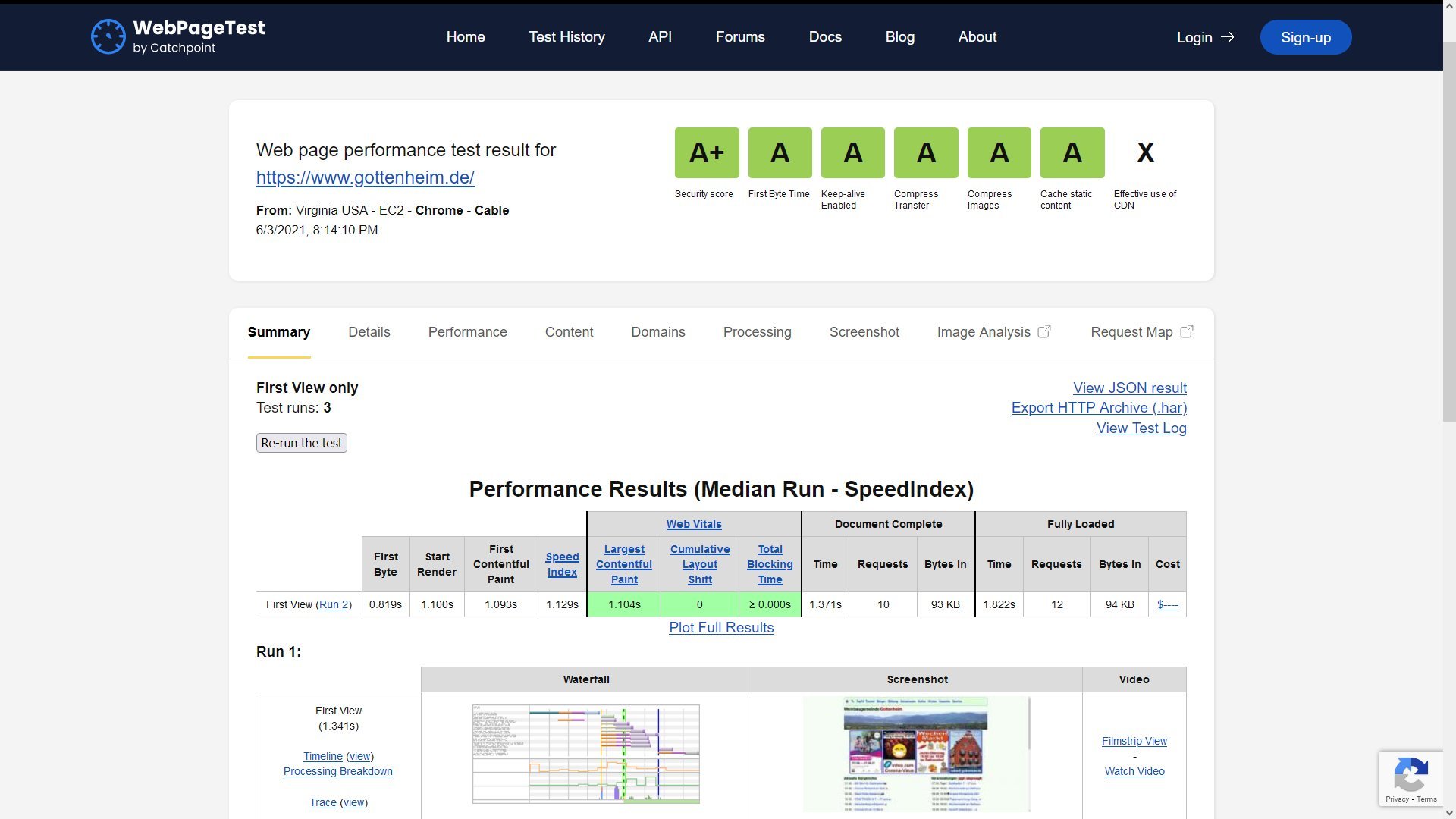1456x819 pixels.
Task: Click the reCAPTCHA badge icon
Action: coord(1410,775)
